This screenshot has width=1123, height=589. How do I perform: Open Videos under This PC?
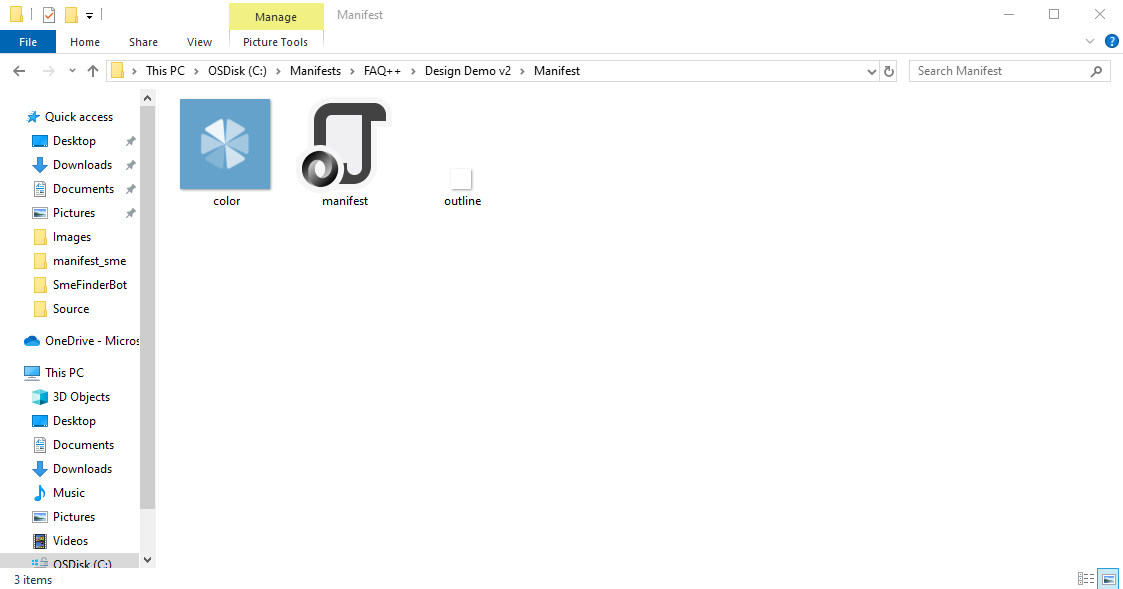coord(70,541)
